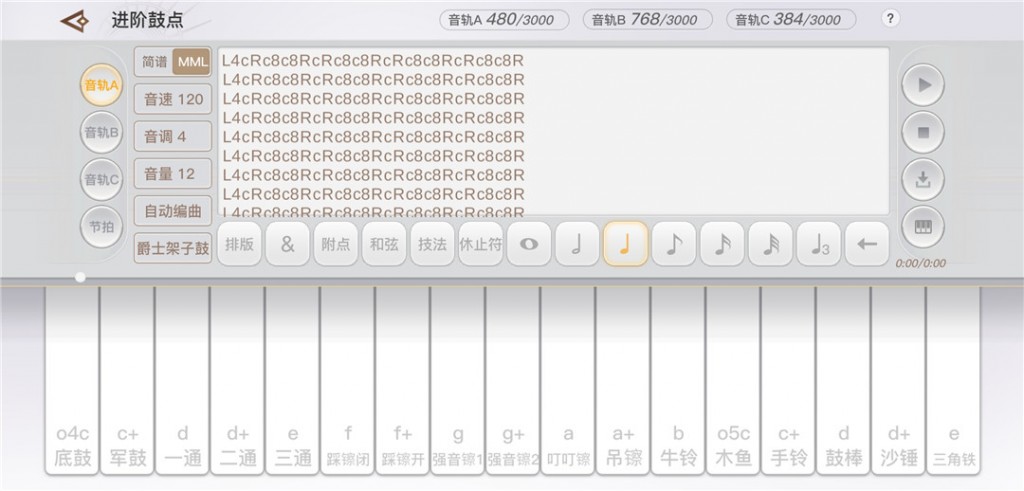Switch to 音轨C track
The height and width of the screenshot is (491, 1024).
coord(101,180)
